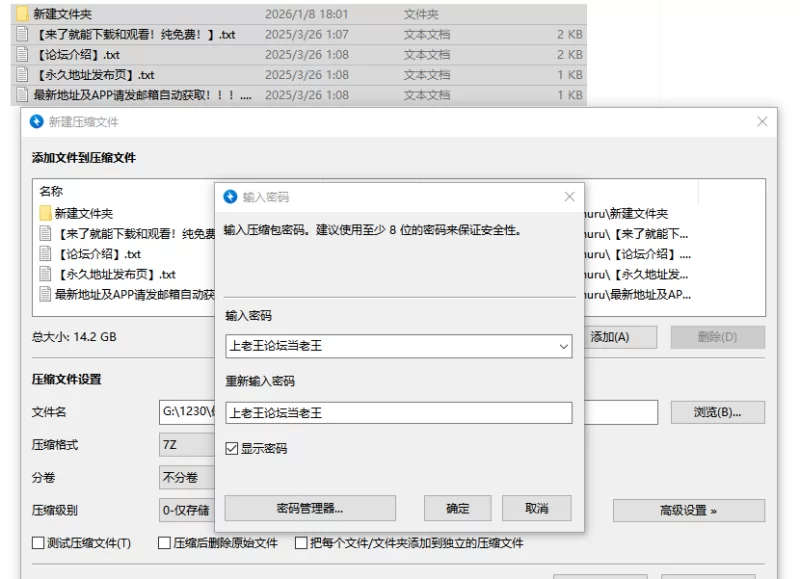Click the 【永久地址发布页】.txt icon in Explorer

pyautogui.click(x=23, y=75)
